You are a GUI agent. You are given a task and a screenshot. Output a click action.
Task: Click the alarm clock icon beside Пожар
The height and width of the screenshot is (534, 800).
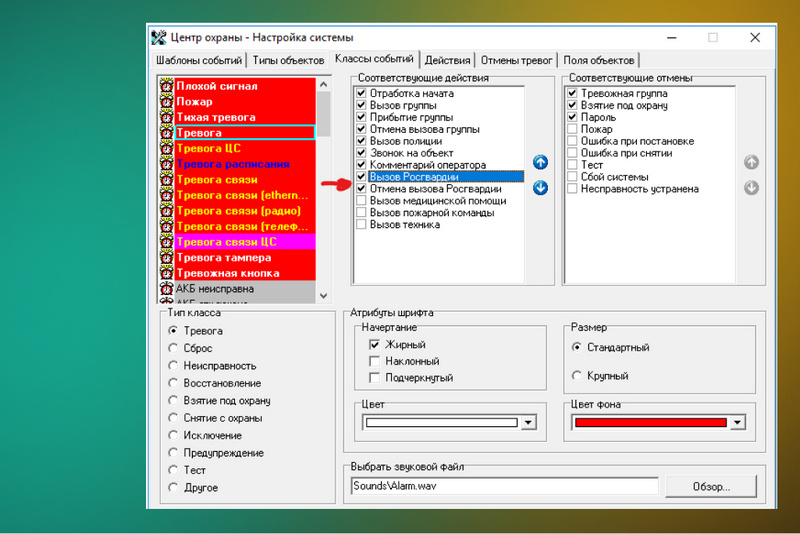[166, 101]
